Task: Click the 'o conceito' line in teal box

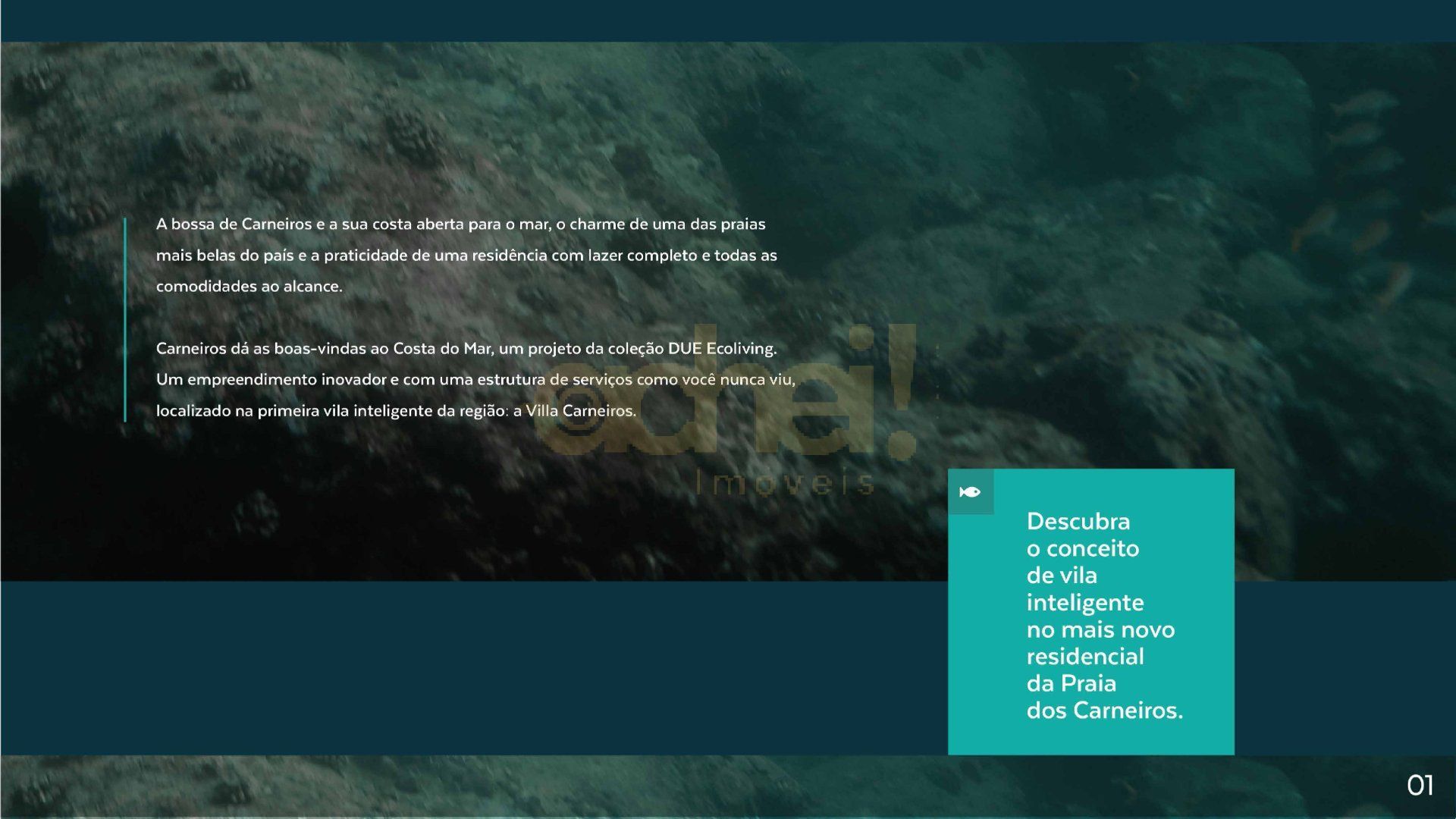Action: 1082,548
